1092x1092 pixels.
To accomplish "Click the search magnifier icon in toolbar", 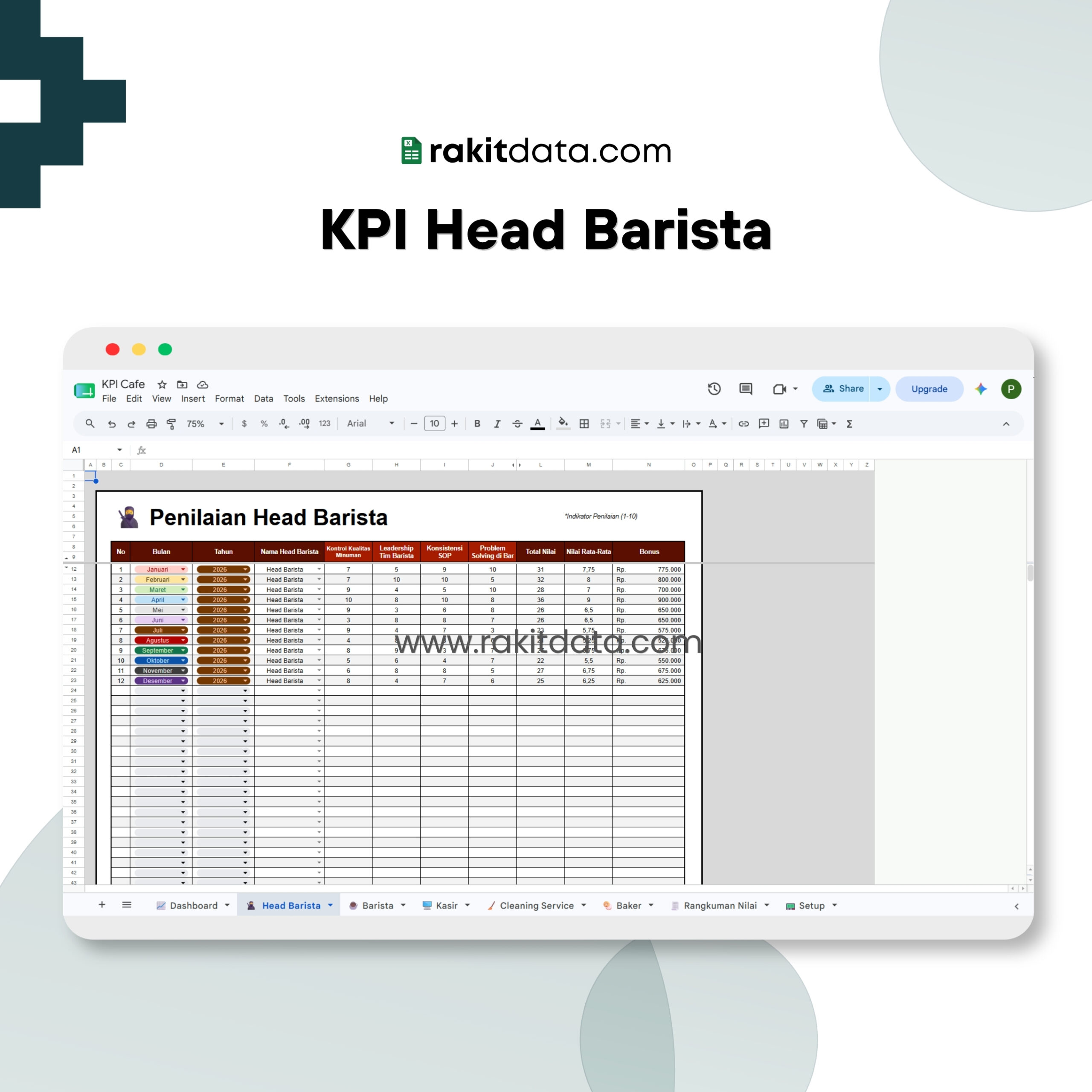I will (x=90, y=423).
